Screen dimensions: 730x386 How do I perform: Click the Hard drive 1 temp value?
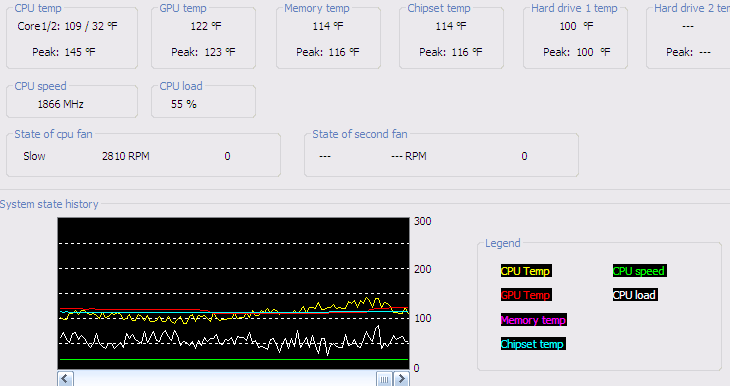[x=576, y=27]
